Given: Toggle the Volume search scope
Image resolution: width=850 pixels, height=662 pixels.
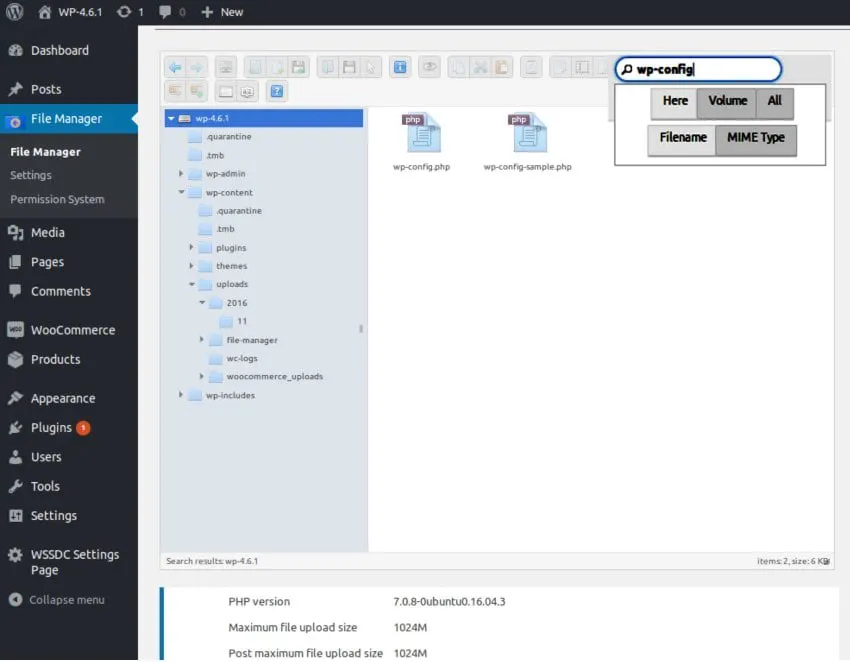Looking at the screenshot, I should (x=727, y=103).
